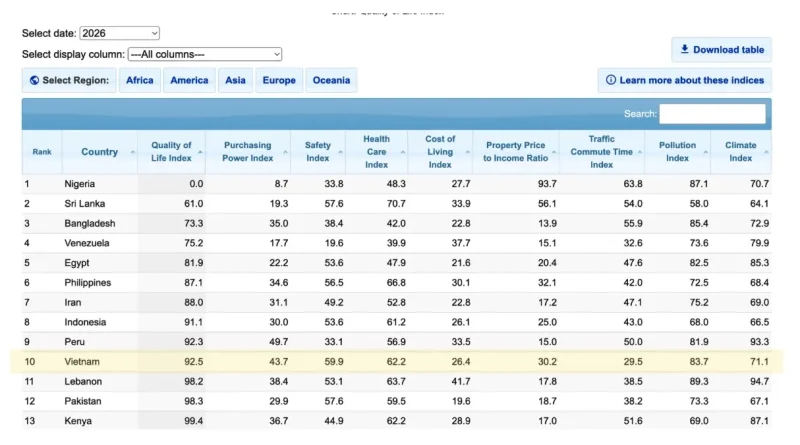Click Vietnam's quality of life value 92.5
800x445 pixels.
pos(193,362)
